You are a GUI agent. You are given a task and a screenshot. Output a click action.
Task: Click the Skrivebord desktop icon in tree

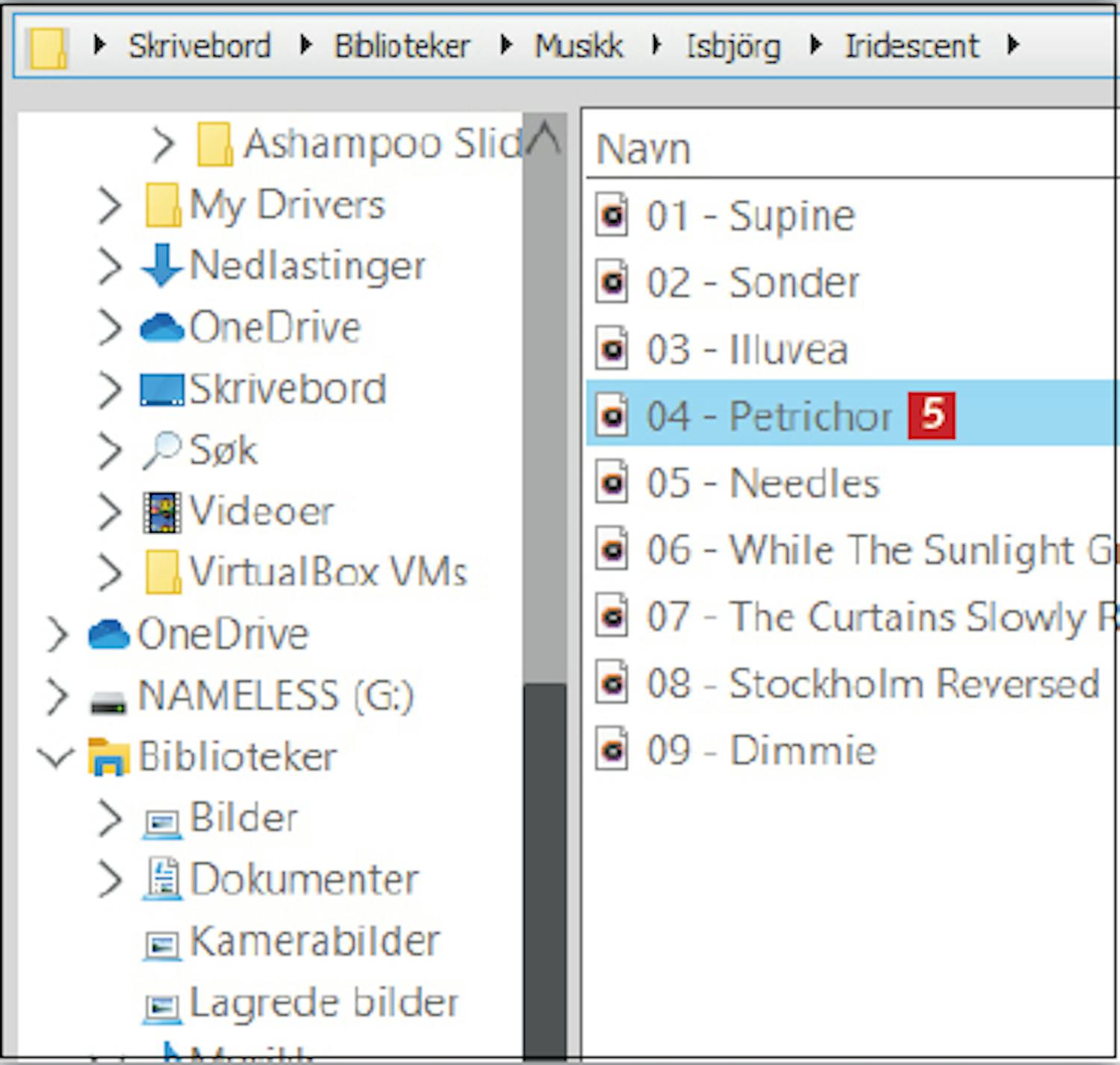tap(161, 389)
